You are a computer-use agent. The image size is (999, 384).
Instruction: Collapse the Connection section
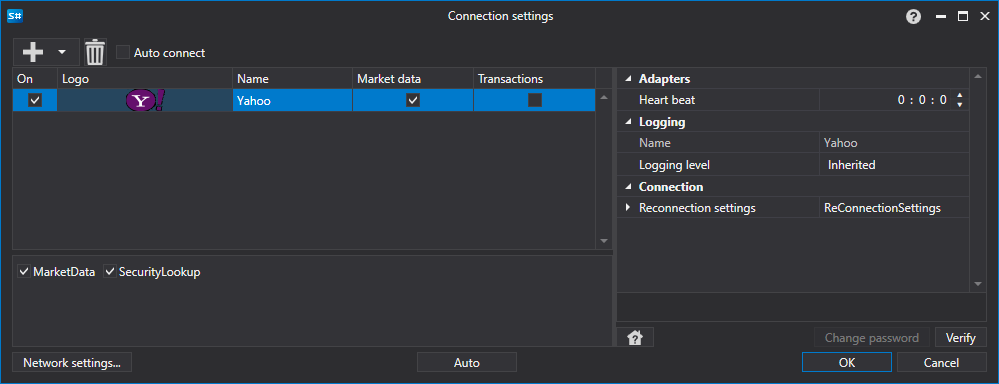tap(629, 187)
